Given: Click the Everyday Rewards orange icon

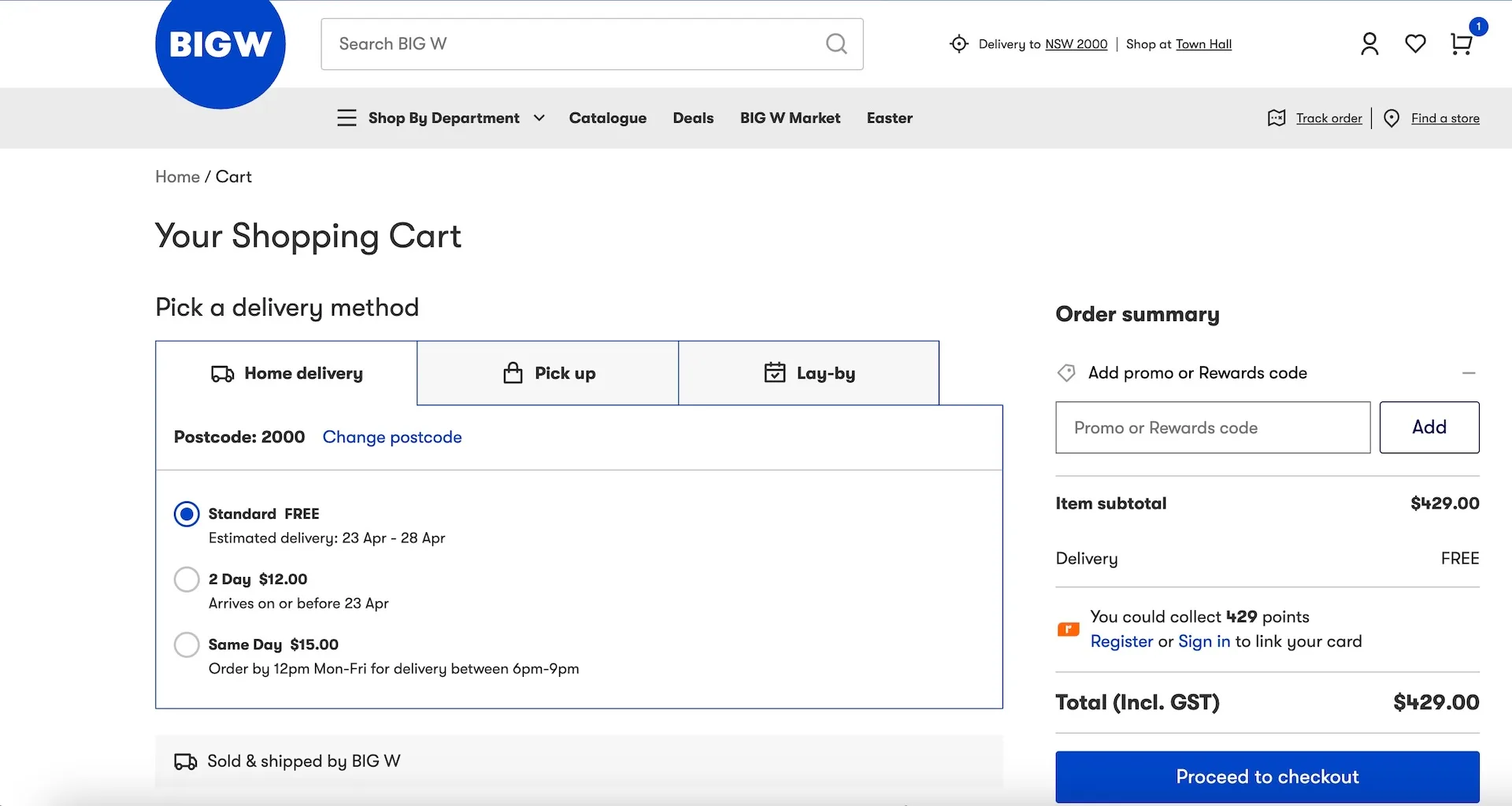Looking at the screenshot, I should click(1068, 629).
